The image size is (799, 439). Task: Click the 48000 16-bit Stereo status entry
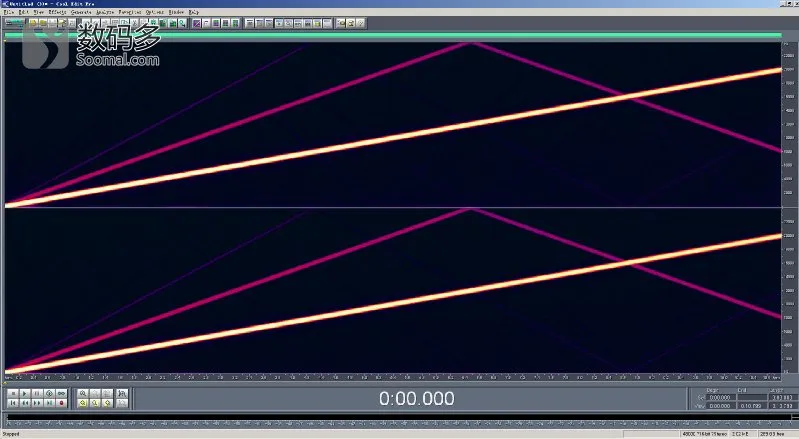(705, 434)
